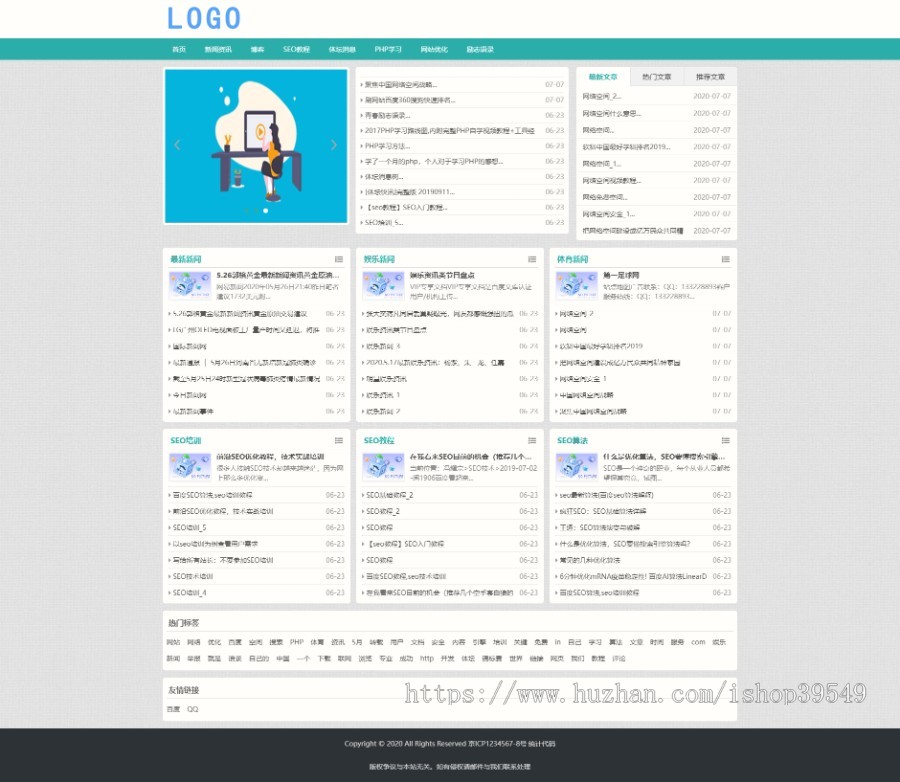Switch to the 推荐文章 tab

click(x=711, y=76)
